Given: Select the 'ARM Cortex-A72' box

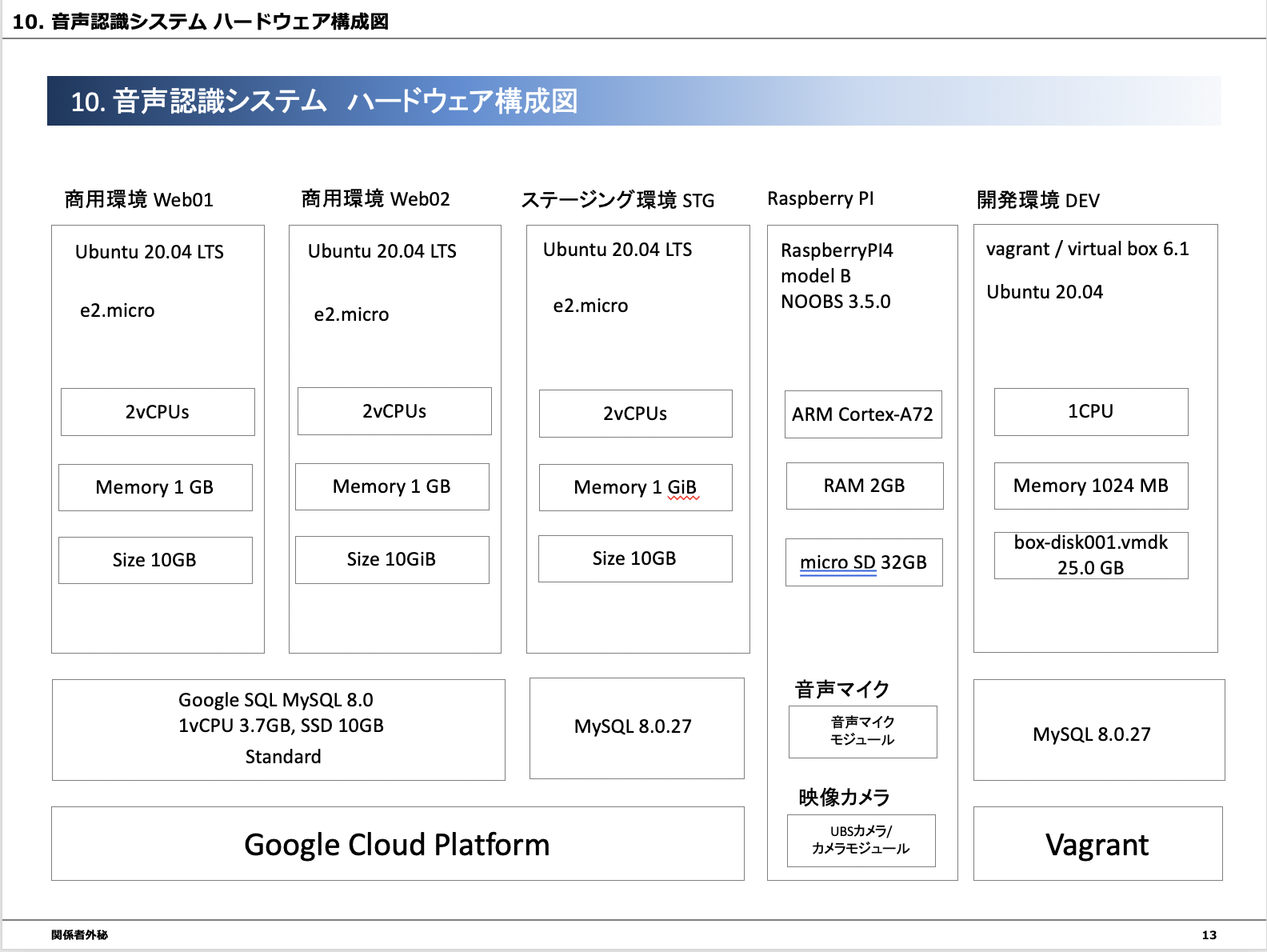Looking at the screenshot, I should point(863,414).
